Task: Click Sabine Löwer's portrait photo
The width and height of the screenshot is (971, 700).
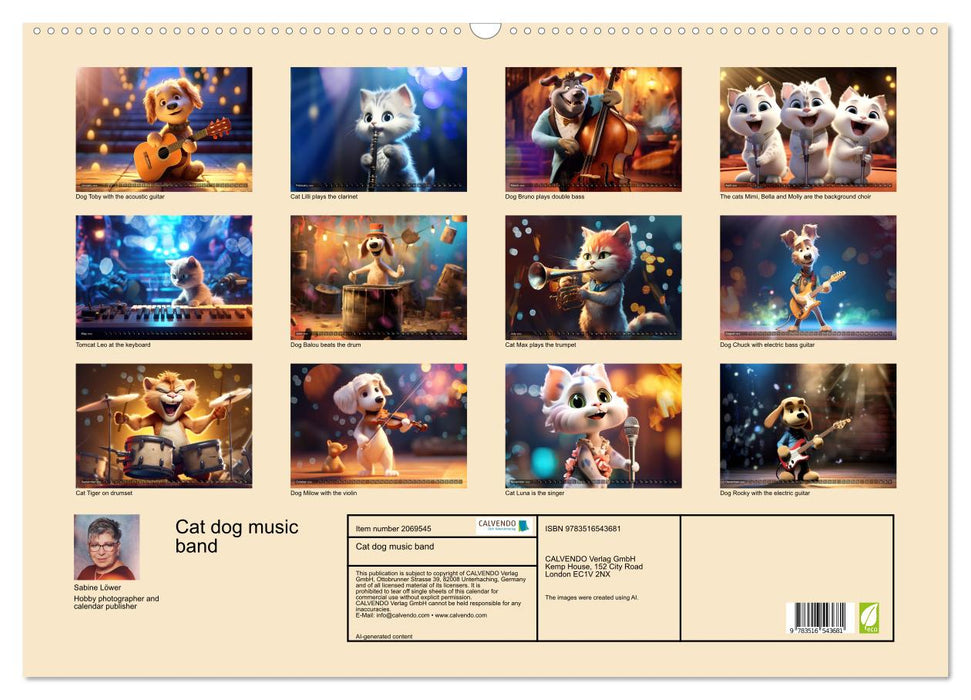Action: tap(106, 547)
